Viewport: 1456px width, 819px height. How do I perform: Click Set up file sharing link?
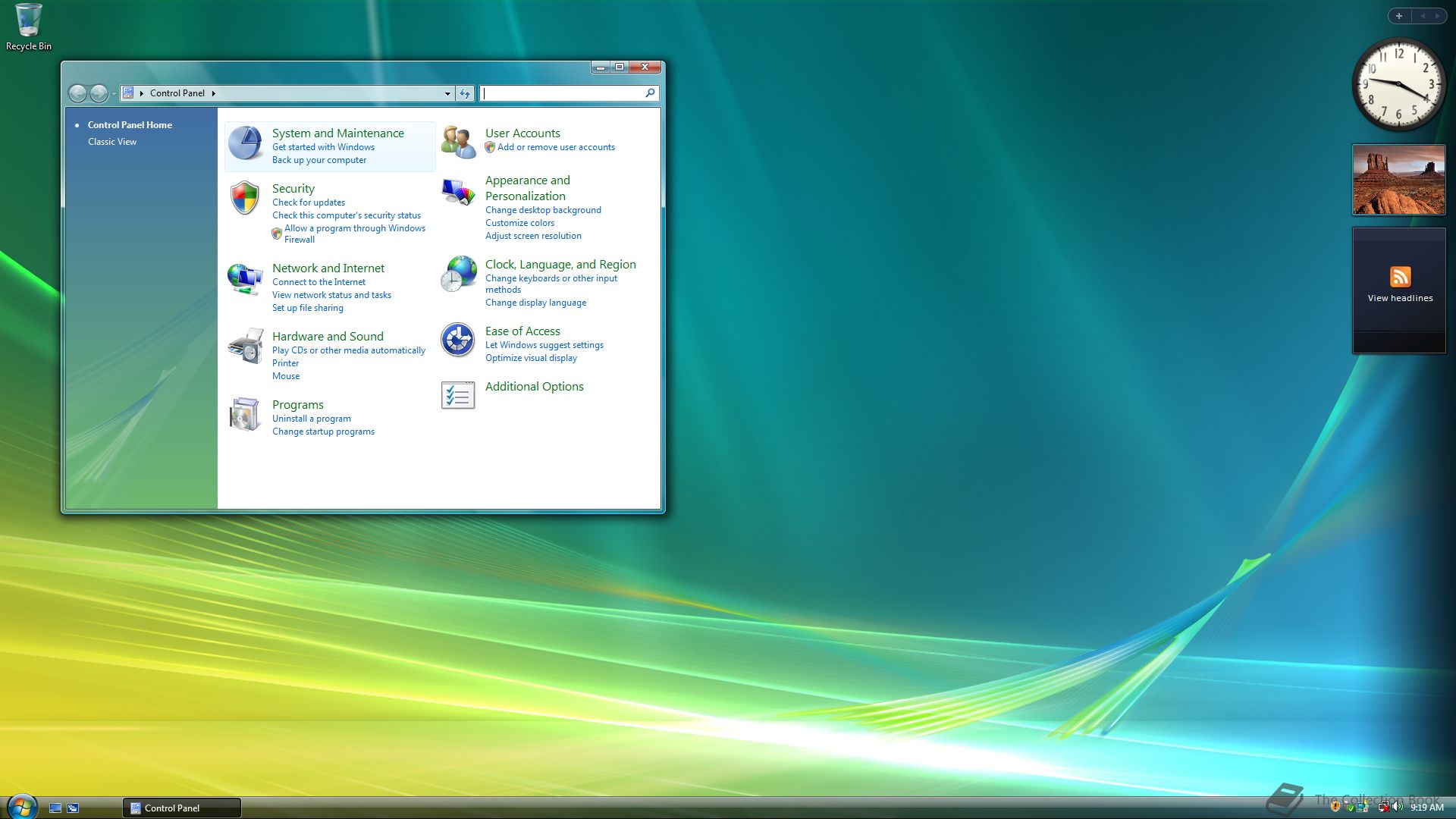(x=308, y=308)
